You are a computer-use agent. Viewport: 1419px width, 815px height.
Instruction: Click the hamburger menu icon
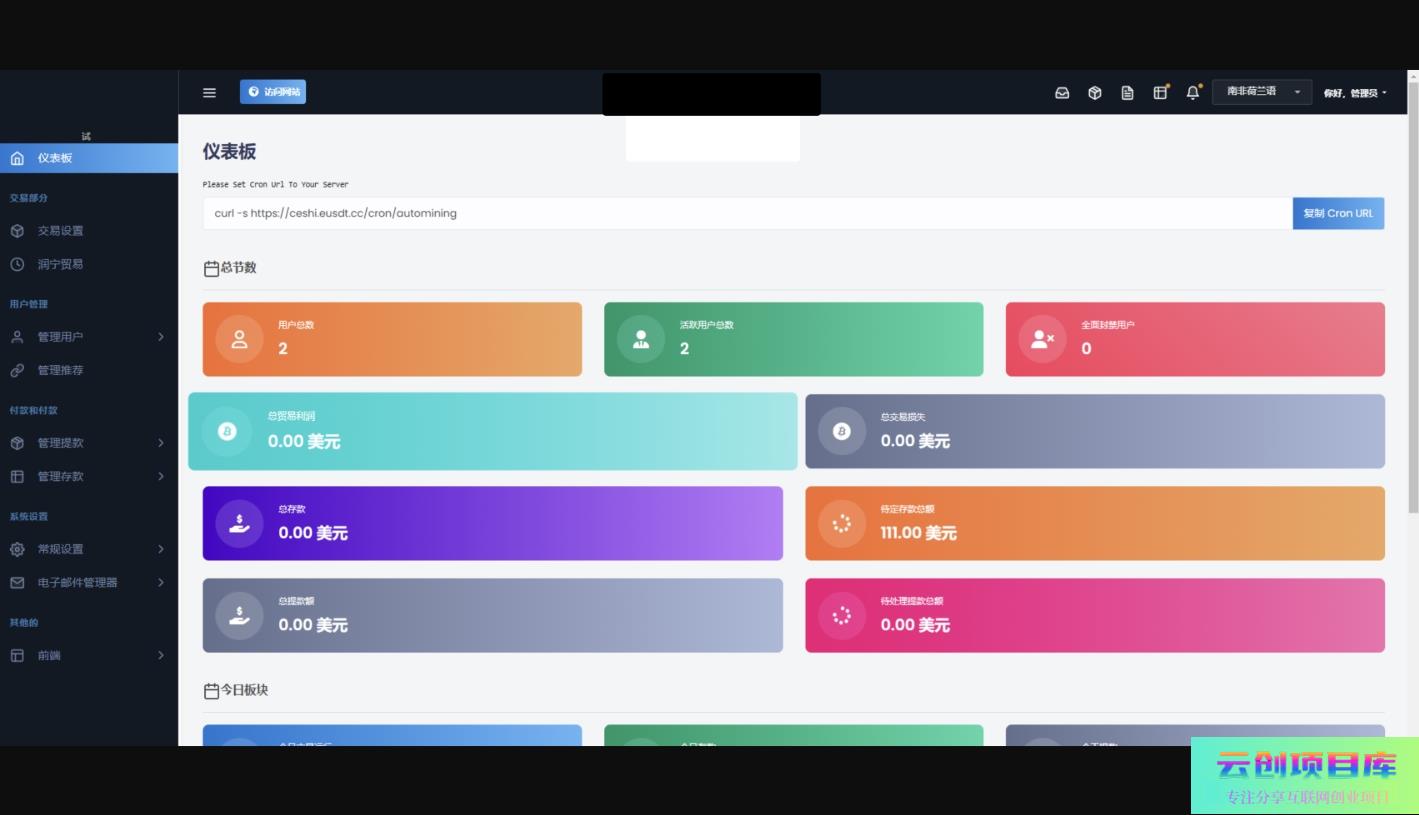(209, 93)
